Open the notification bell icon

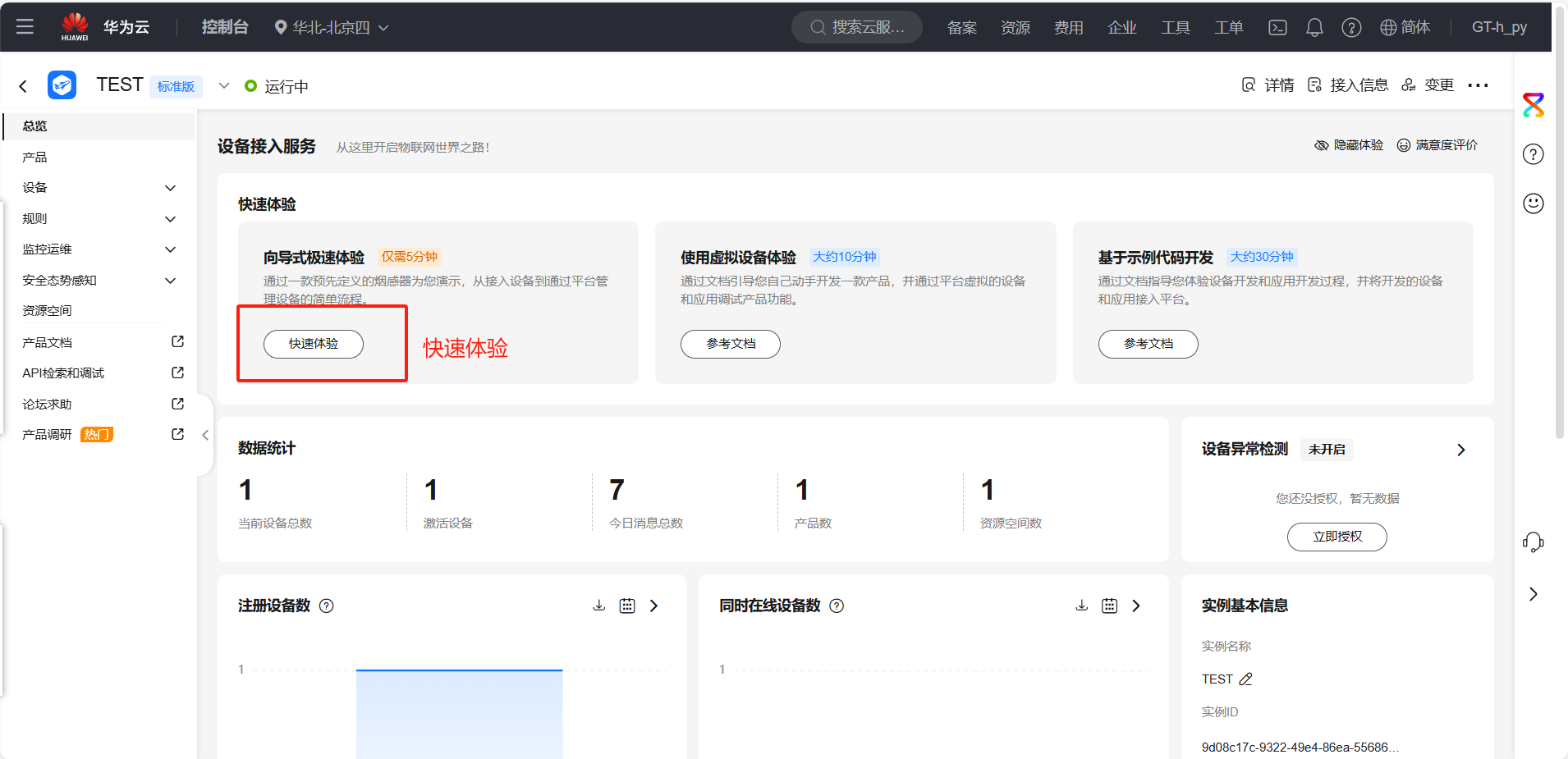pyautogui.click(x=1314, y=27)
